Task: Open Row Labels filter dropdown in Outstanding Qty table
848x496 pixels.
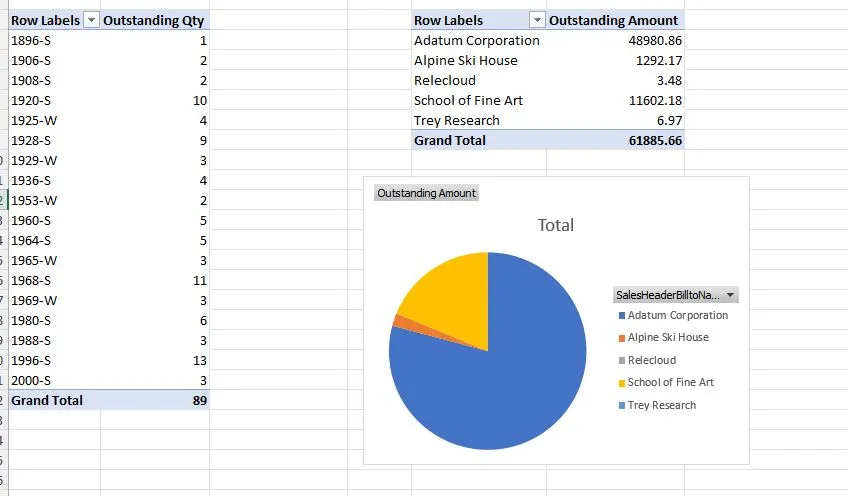Action: click(x=91, y=21)
